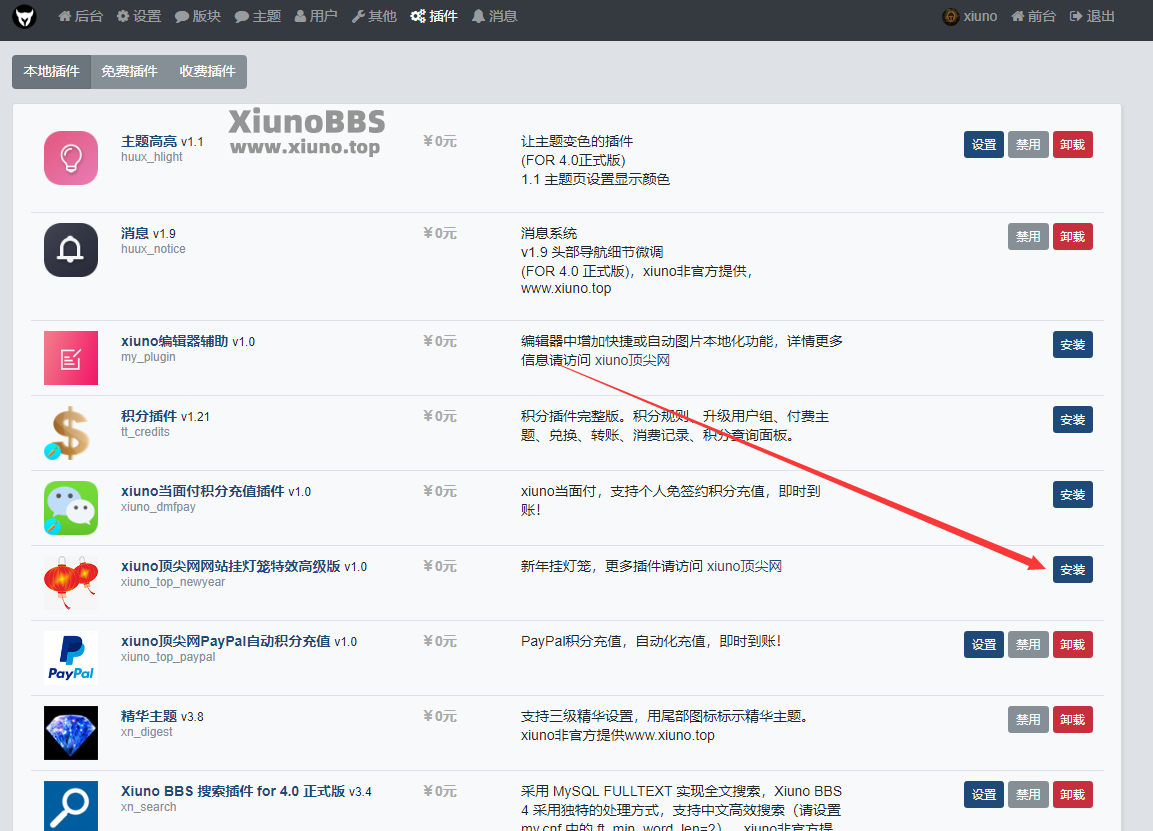
Task: Click the red lantern plugin icon
Action: 71,583
